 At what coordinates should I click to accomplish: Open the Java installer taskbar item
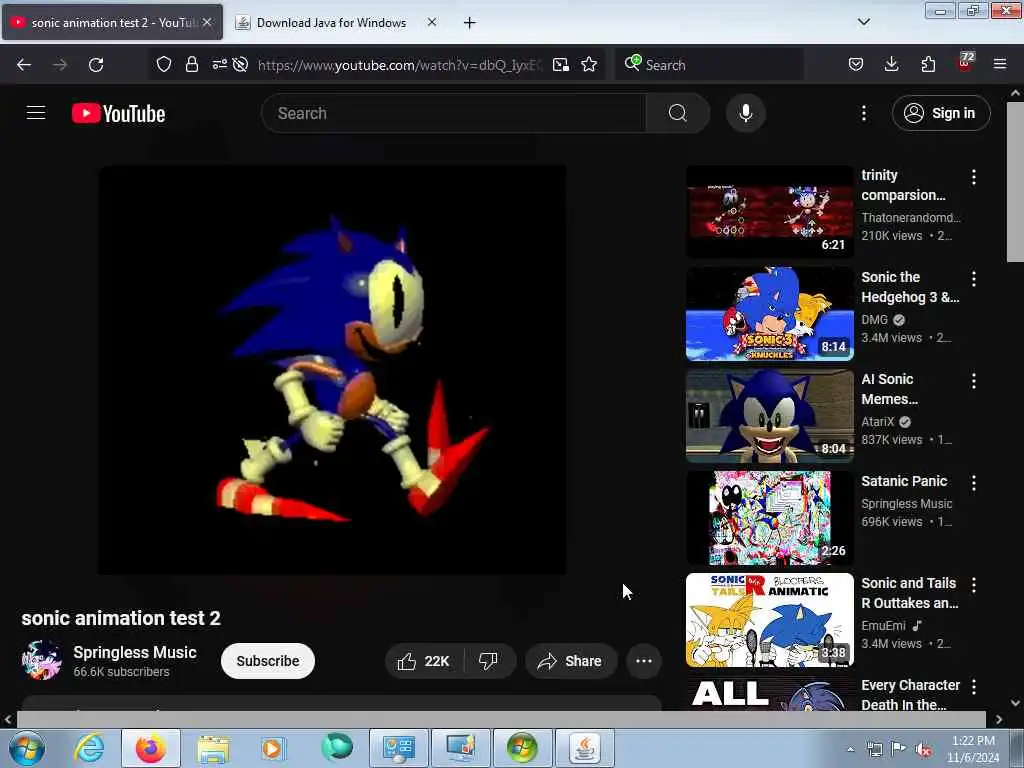pos(584,748)
